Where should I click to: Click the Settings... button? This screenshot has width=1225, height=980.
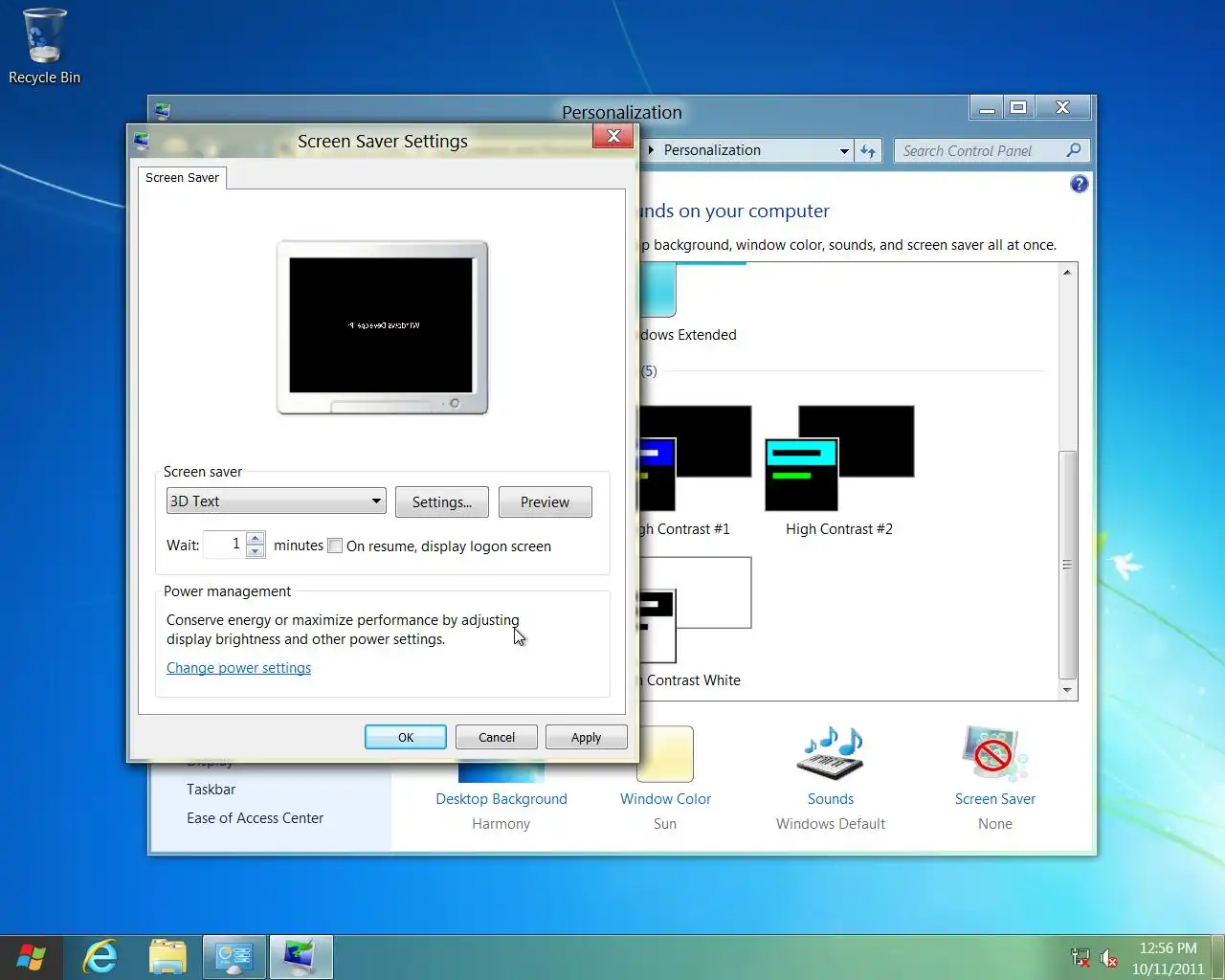click(442, 501)
